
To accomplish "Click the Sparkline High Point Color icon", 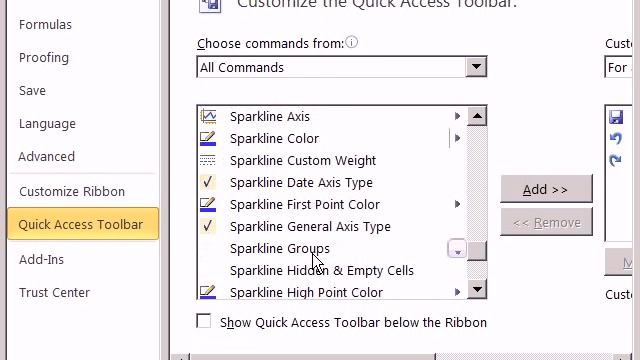I will tap(208, 292).
